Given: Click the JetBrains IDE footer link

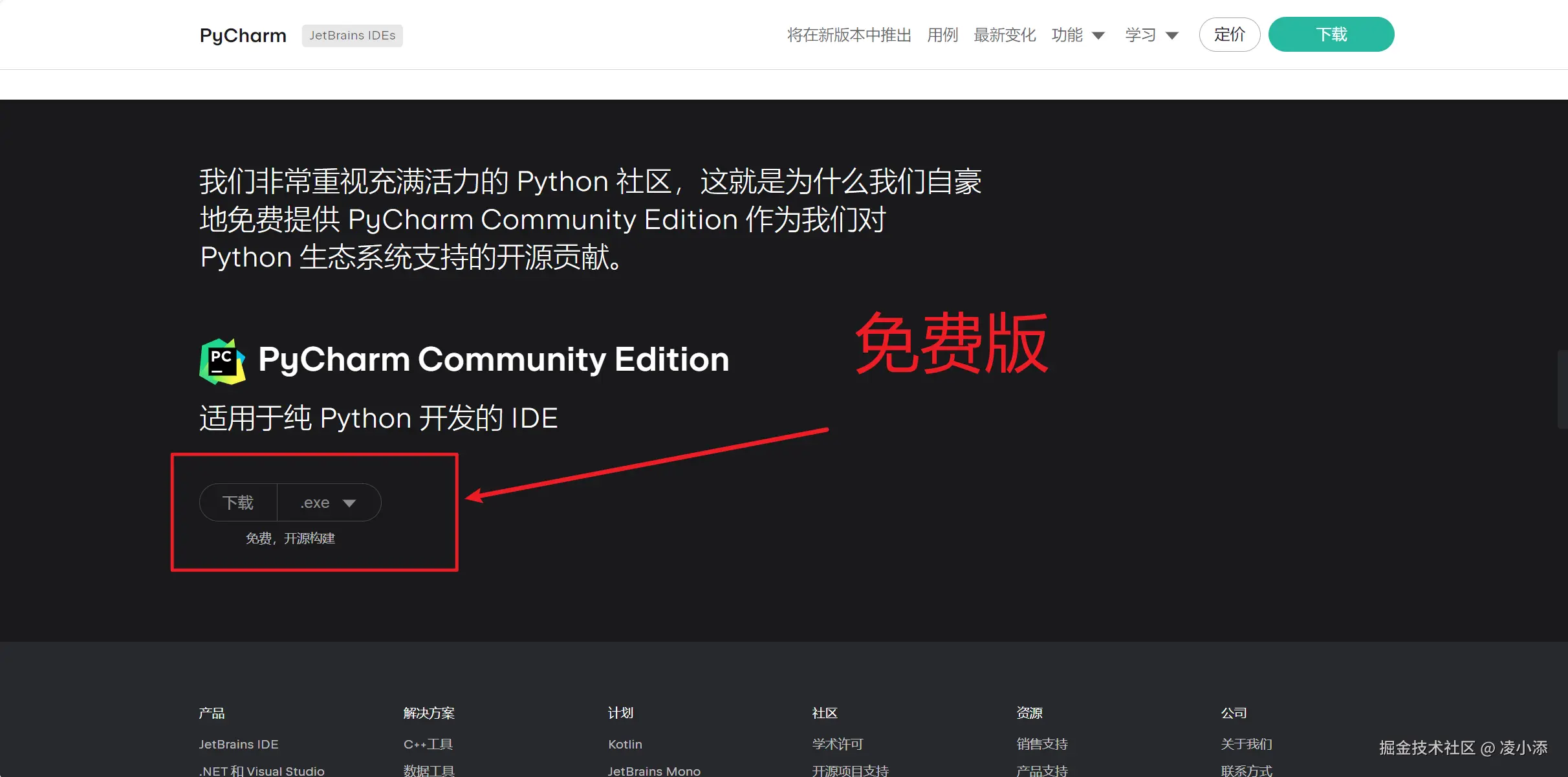Looking at the screenshot, I should (238, 744).
